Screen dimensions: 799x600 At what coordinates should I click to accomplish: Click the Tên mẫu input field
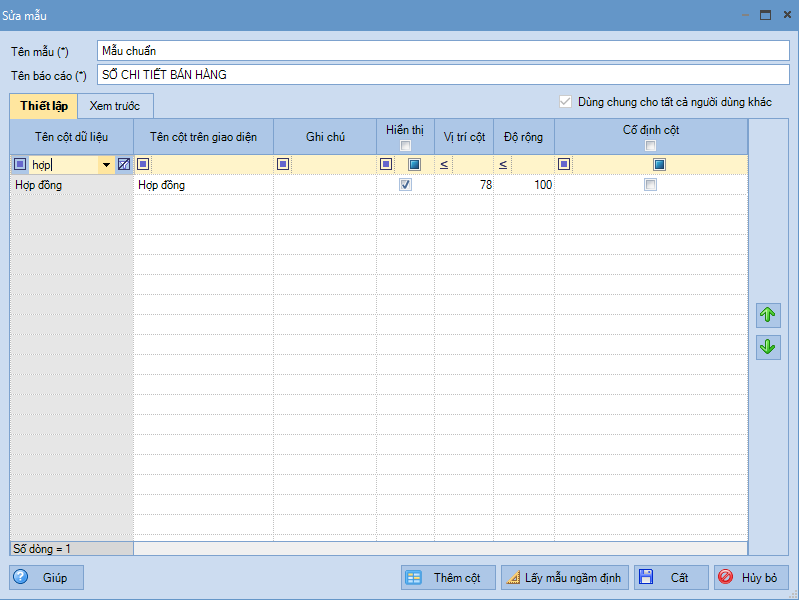[443, 51]
